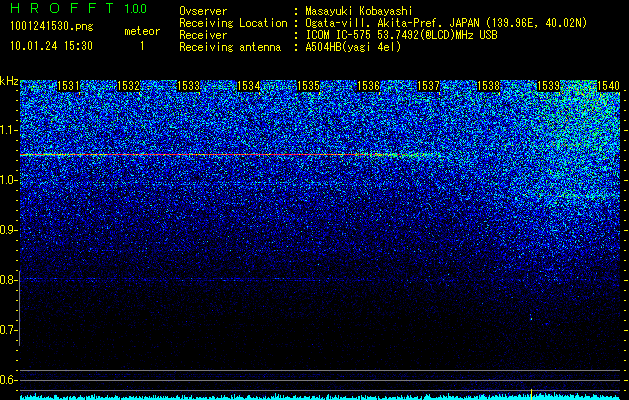This screenshot has width=629, height=400.
Task: Click the meteor label
Action: coord(142,31)
